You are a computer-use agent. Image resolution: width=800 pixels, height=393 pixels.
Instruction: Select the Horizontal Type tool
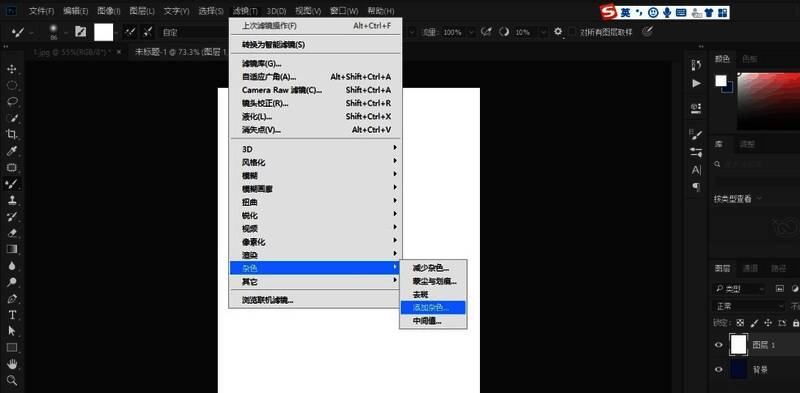[x=12, y=314]
